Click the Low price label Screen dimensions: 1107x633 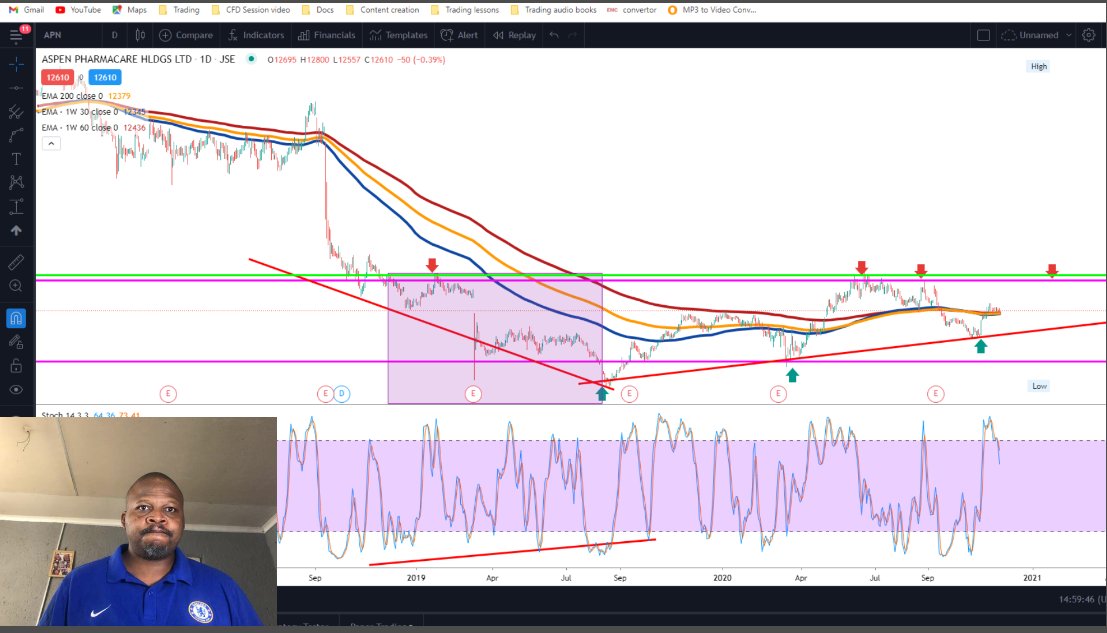[1039, 386]
